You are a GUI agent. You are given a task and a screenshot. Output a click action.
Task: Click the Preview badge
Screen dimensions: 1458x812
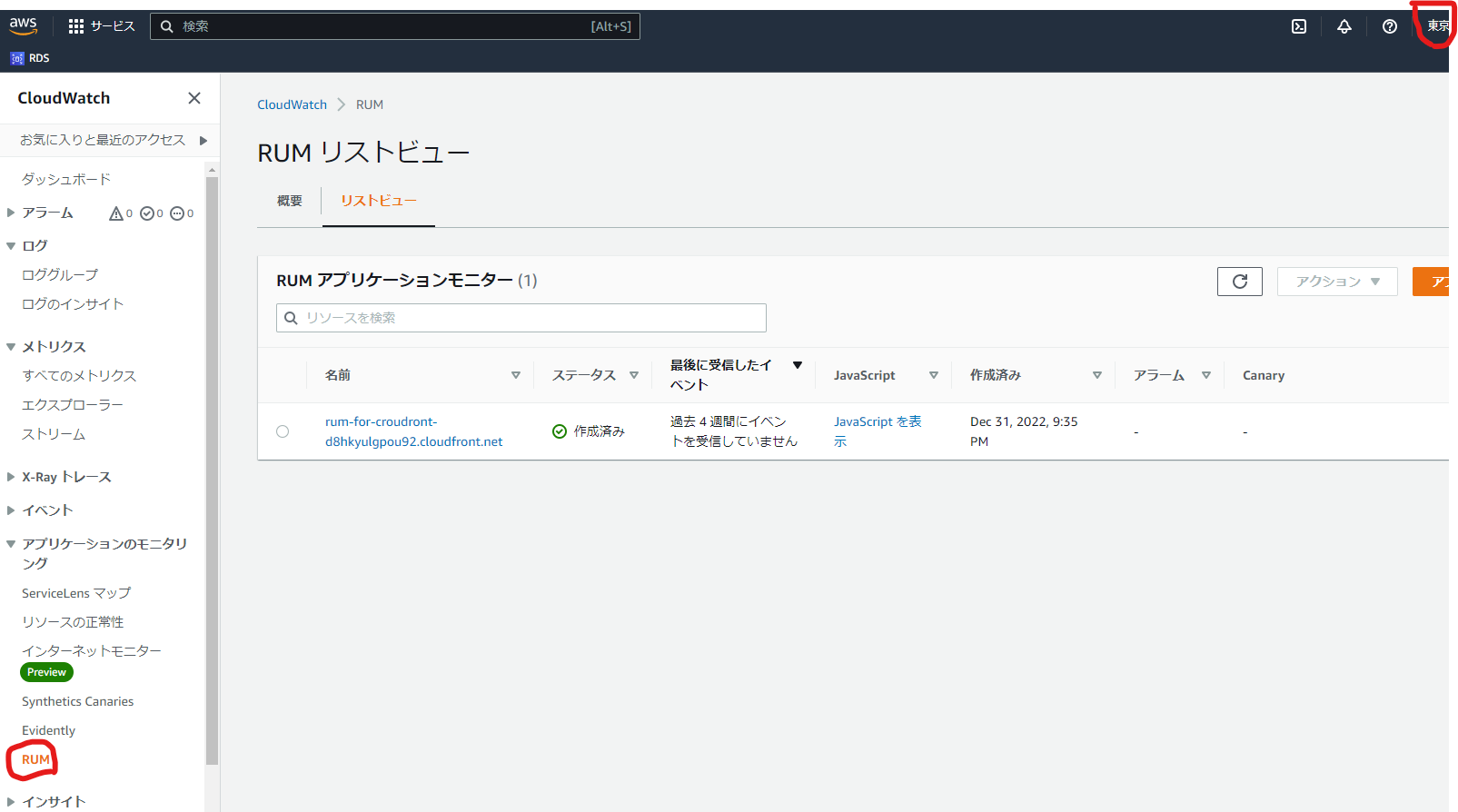pyautogui.click(x=46, y=672)
